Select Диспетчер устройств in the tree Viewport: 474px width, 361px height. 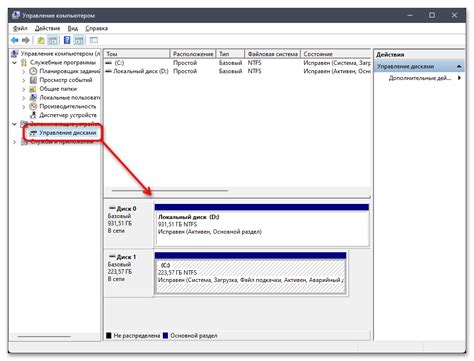click(68, 115)
